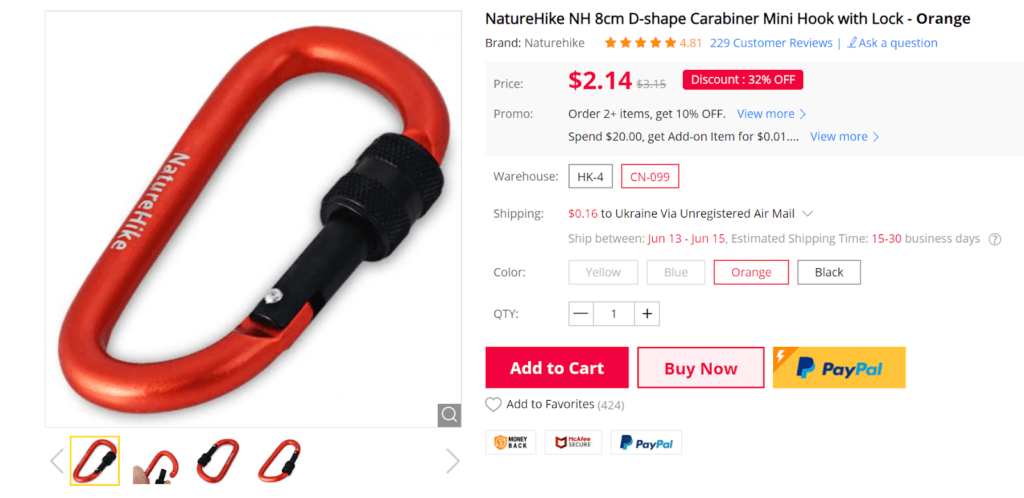Expand the shipping method dropdown arrow

(807, 213)
